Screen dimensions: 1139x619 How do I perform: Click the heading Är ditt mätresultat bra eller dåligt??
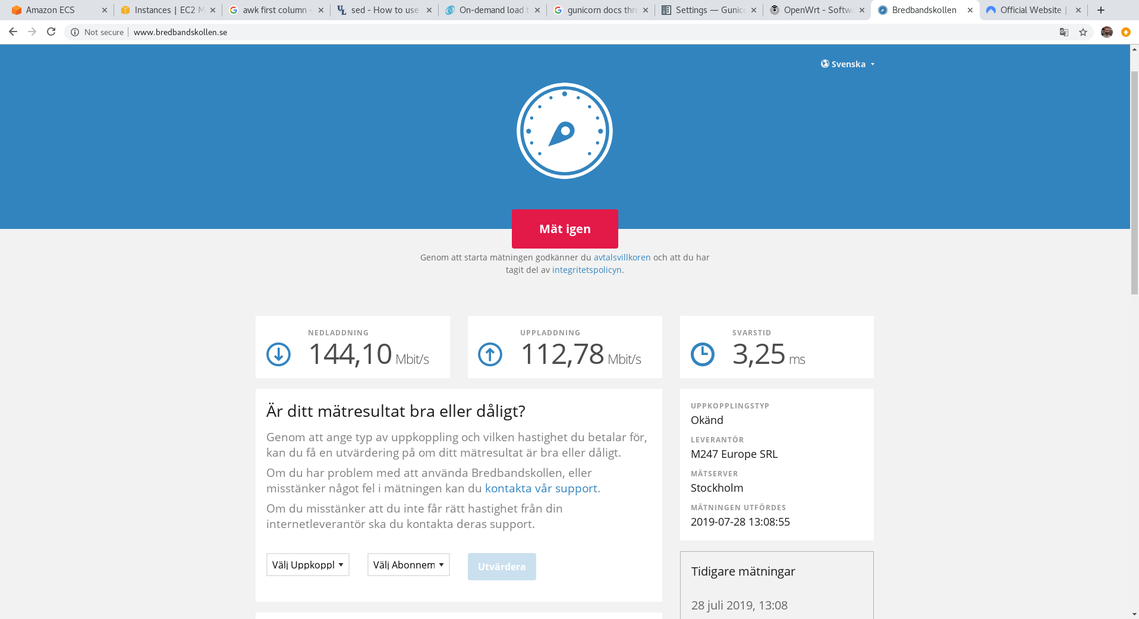396,411
